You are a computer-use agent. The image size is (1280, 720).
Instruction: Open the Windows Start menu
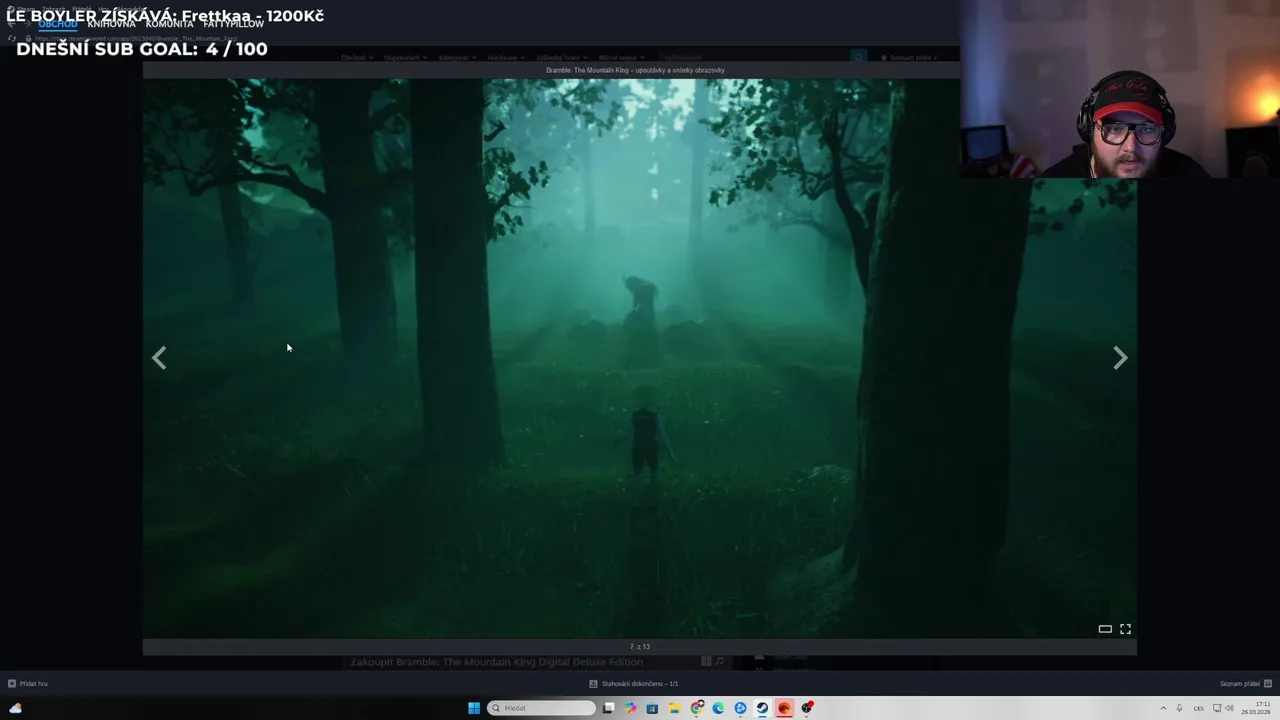click(x=474, y=708)
